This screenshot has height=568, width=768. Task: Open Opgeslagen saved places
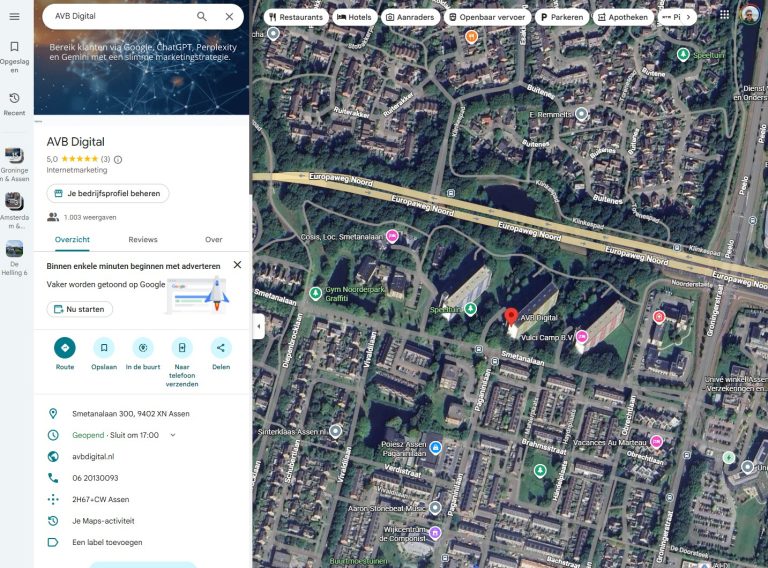coord(14,57)
